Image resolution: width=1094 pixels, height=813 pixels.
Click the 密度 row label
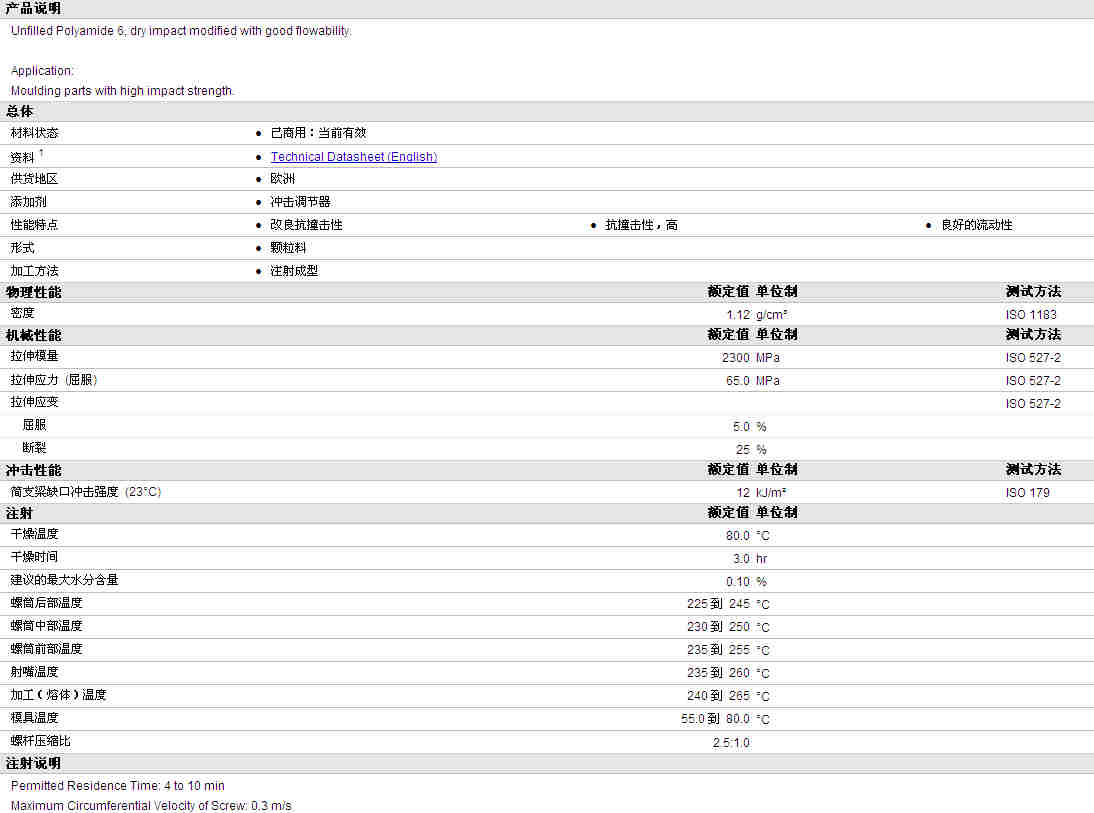click(x=22, y=313)
